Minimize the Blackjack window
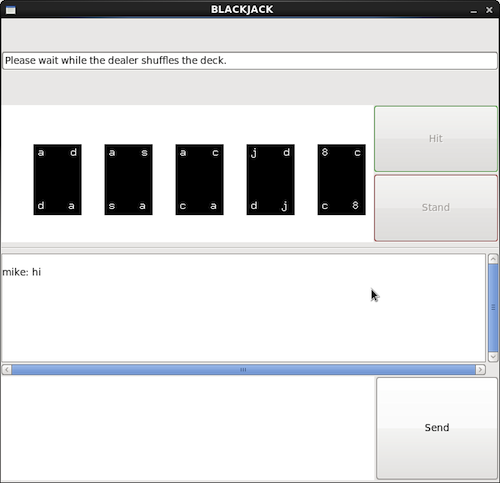The image size is (500, 483). [x=474, y=10]
